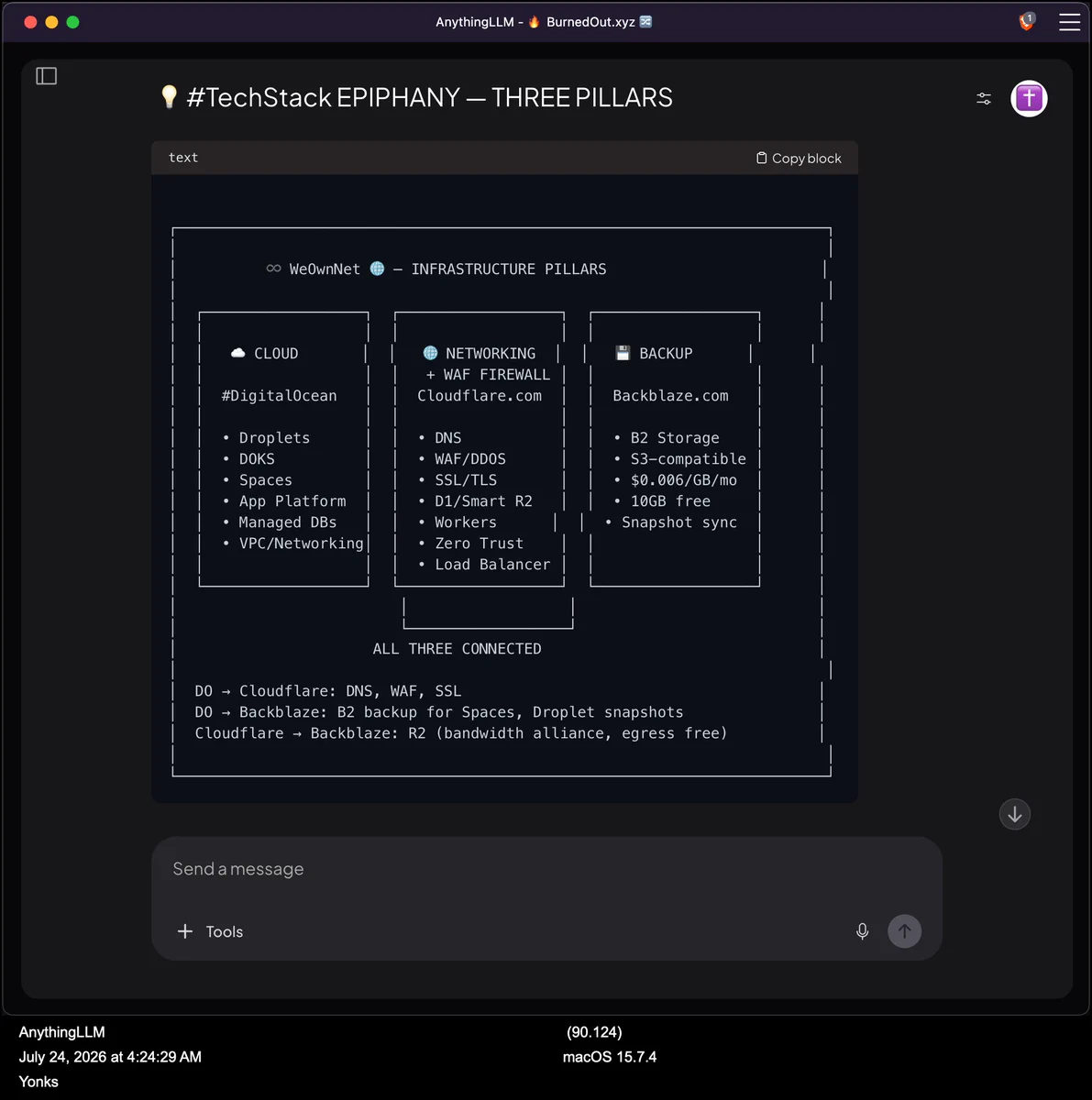This screenshot has height=1100, width=1092.
Task: Click the 'WAF/DDOS' list entry
Action: pyautogui.click(x=470, y=459)
